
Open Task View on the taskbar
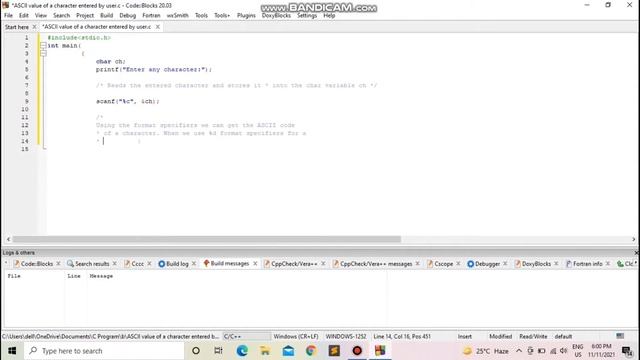click(218, 351)
